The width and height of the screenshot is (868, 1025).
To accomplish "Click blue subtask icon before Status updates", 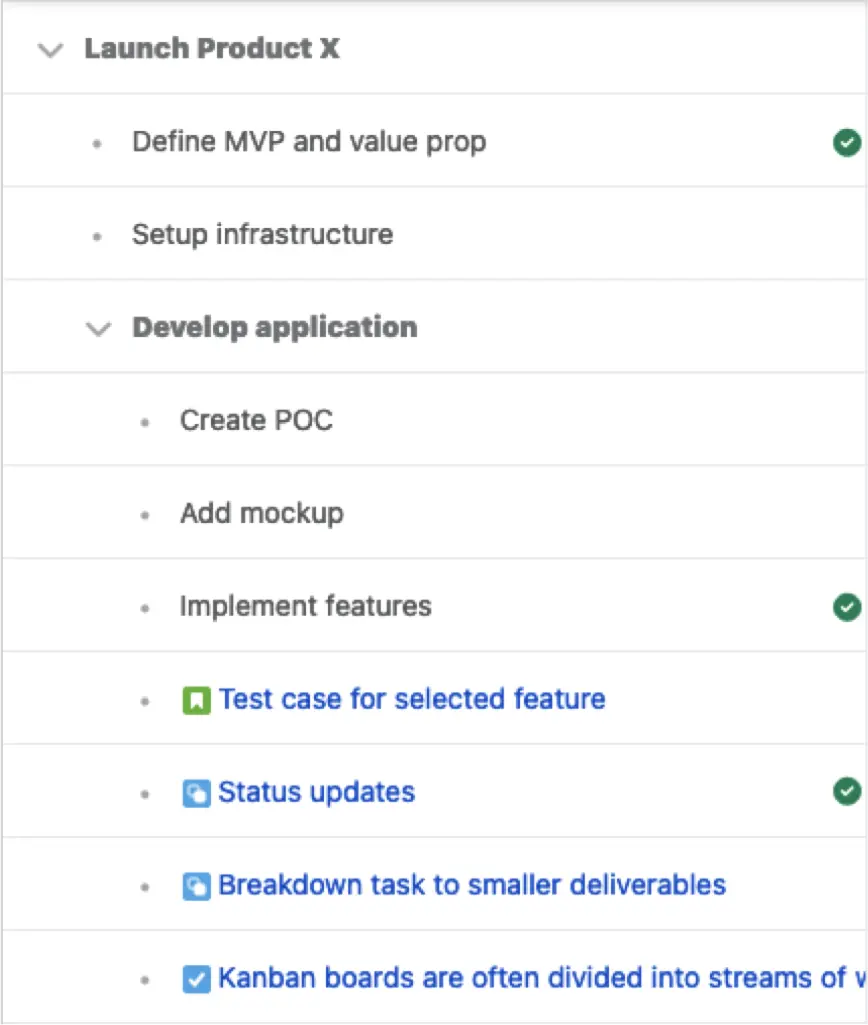I will pyautogui.click(x=196, y=794).
